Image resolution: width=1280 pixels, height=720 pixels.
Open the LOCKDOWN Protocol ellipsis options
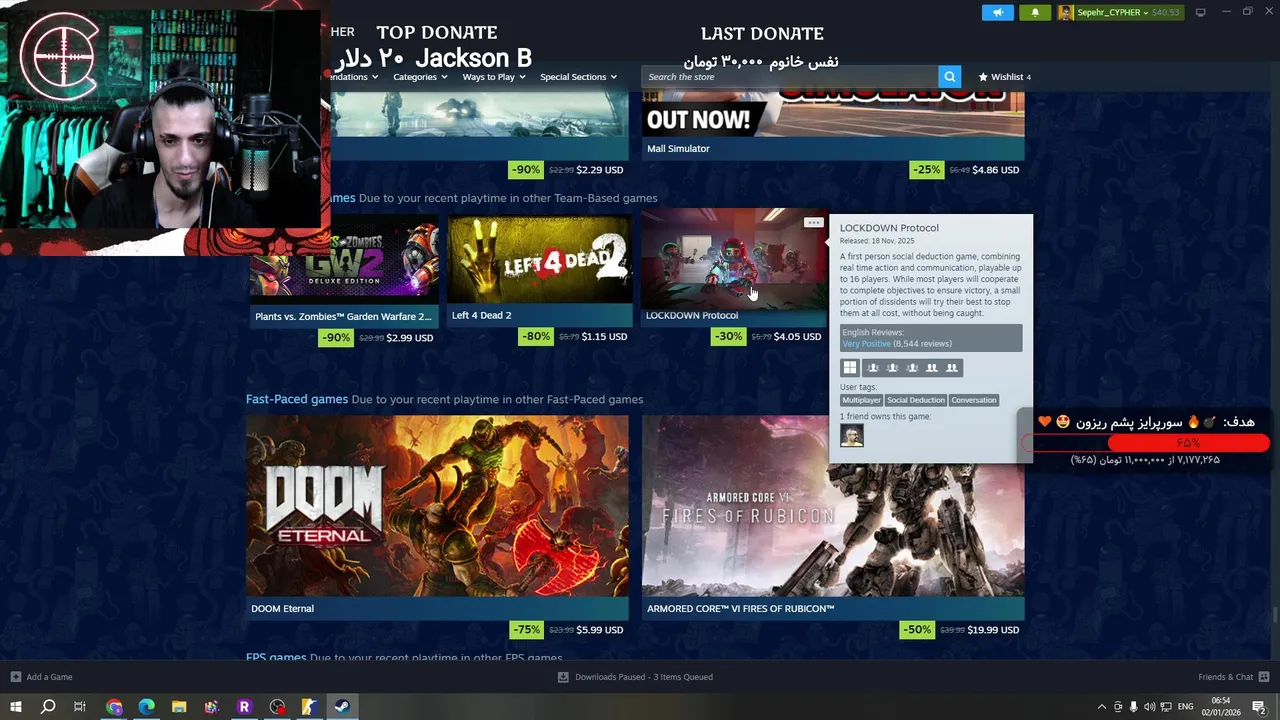tap(813, 223)
